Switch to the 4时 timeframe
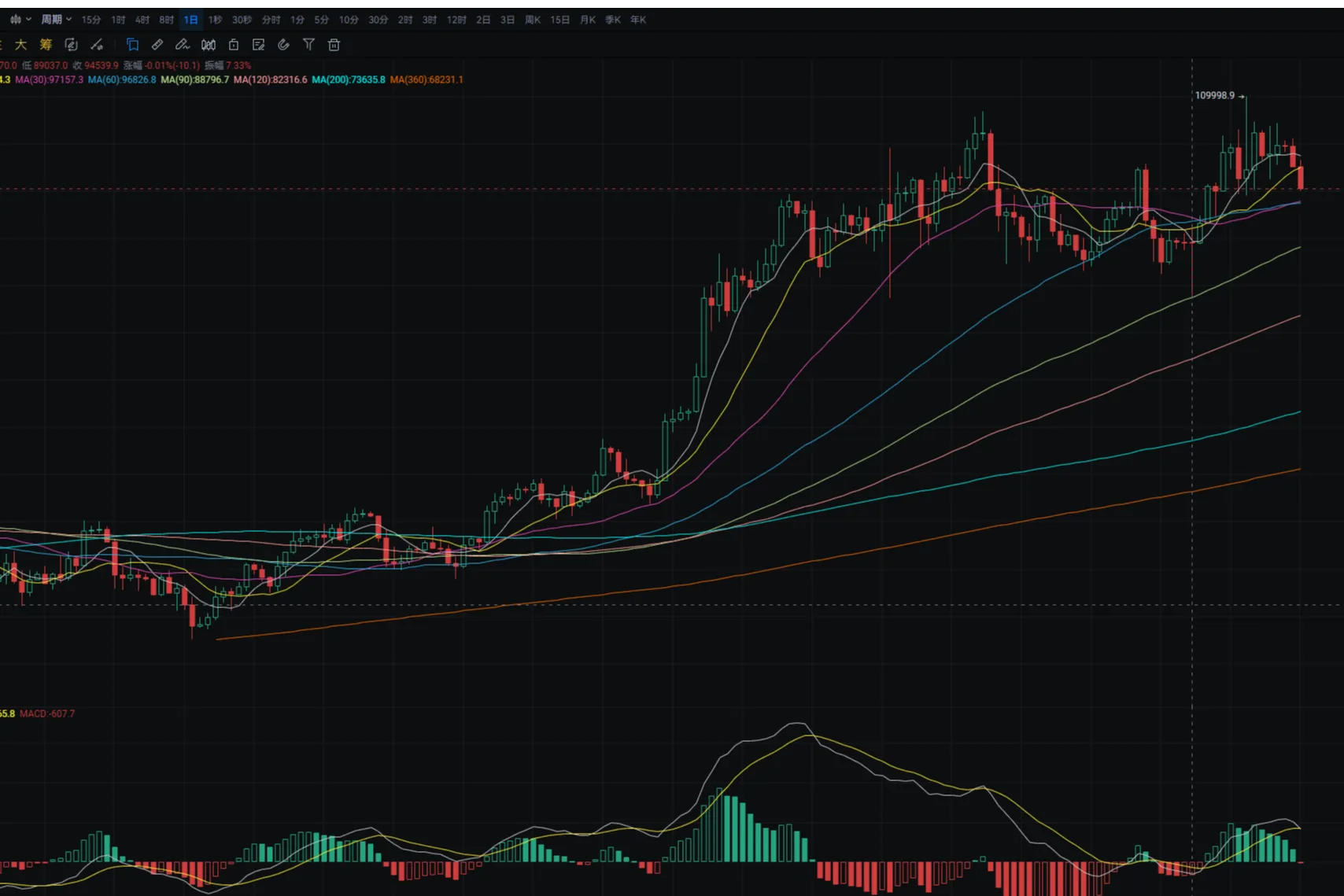The height and width of the screenshot is (896, 1344). click(x=142, y=20)
